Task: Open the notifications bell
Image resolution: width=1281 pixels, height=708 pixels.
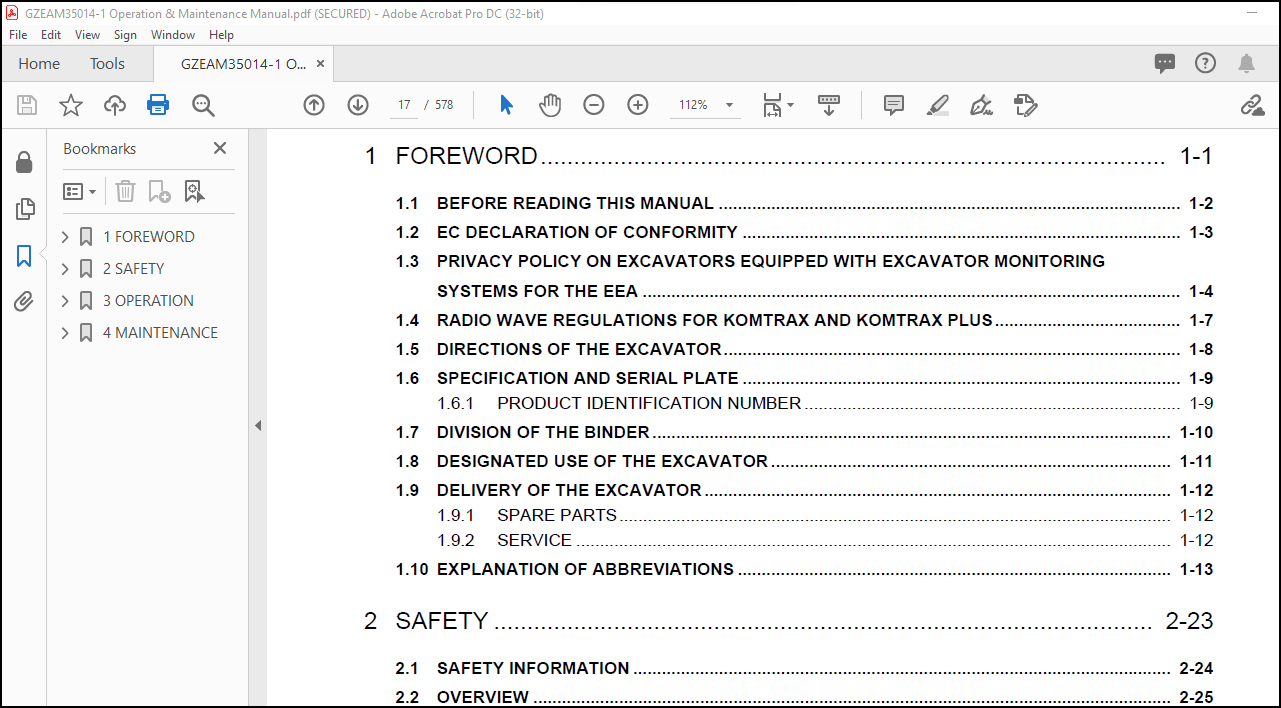Action: [x=1246, y=63]
